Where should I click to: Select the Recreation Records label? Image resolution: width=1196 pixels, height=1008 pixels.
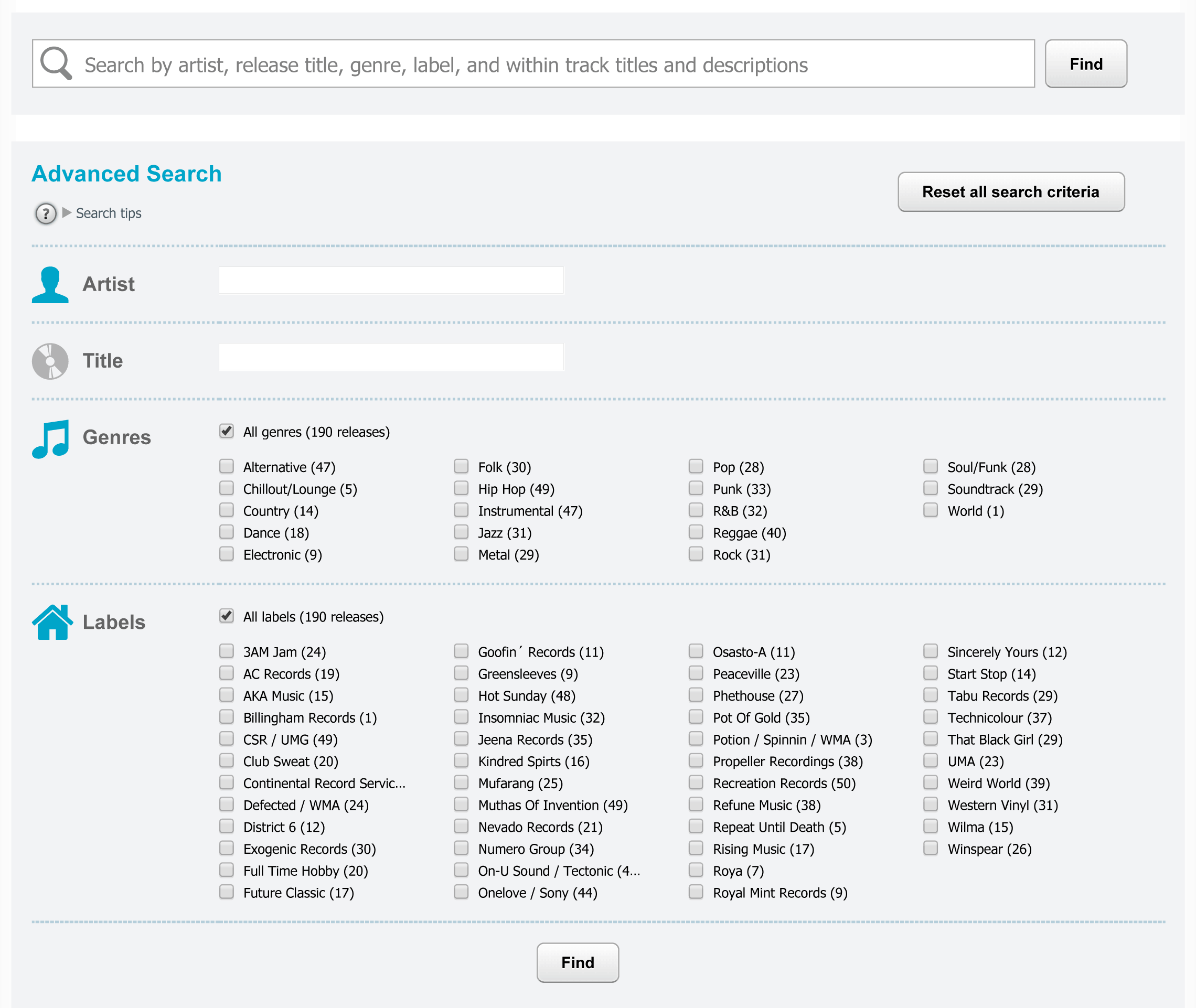pyautogui.click(x=696, y=782)
